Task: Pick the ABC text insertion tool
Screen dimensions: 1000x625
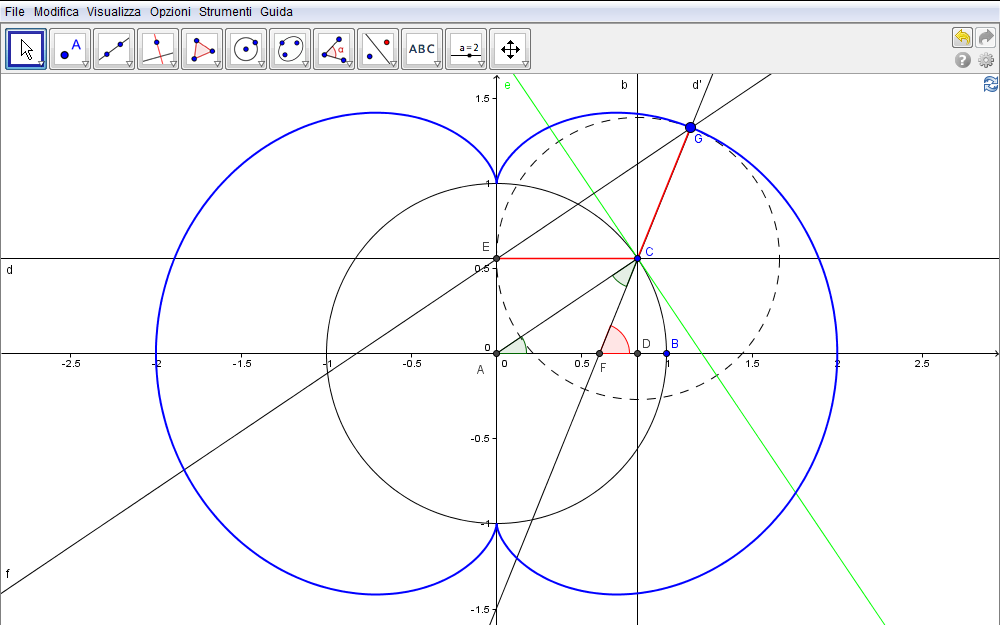Action: 422,48
